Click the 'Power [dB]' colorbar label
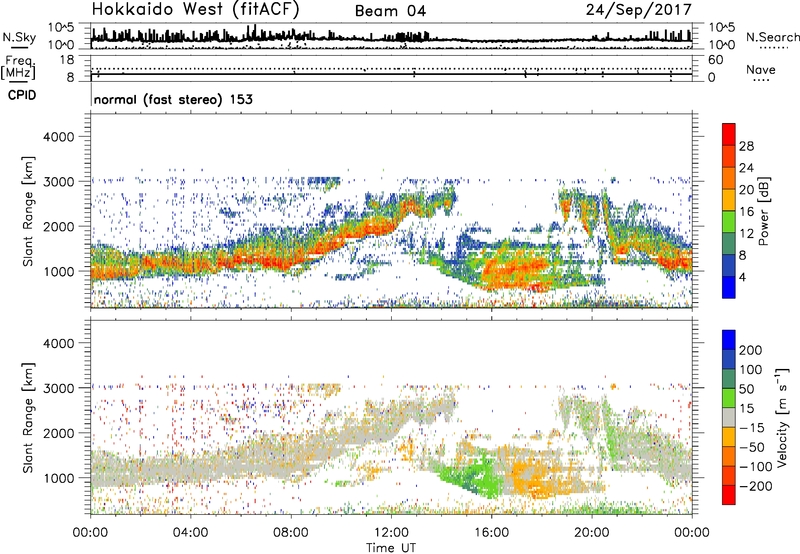The image size is (800, 554). (x=763, y=211)
